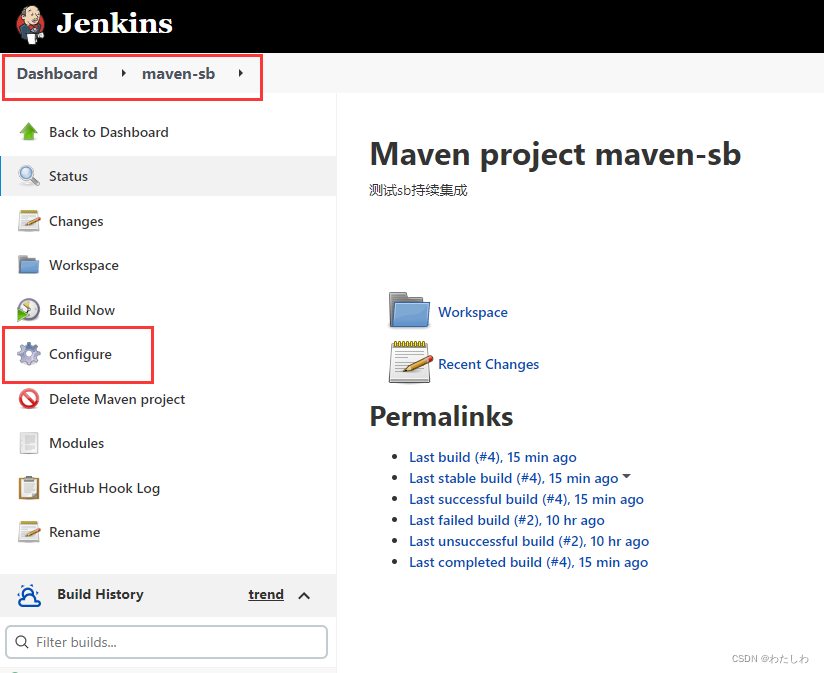Open GitHub Hook Log sidebar item
Viewport: 824px width, 673px height.
(x=104, y=488)
